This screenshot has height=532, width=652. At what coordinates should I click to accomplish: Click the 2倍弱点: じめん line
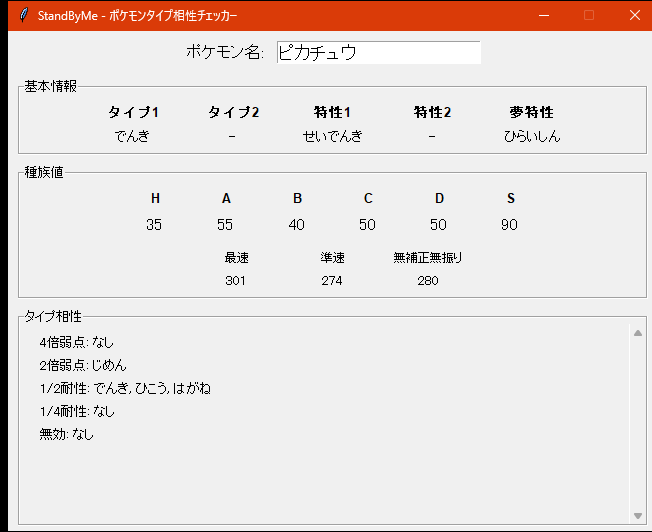[x=83, y=365]
